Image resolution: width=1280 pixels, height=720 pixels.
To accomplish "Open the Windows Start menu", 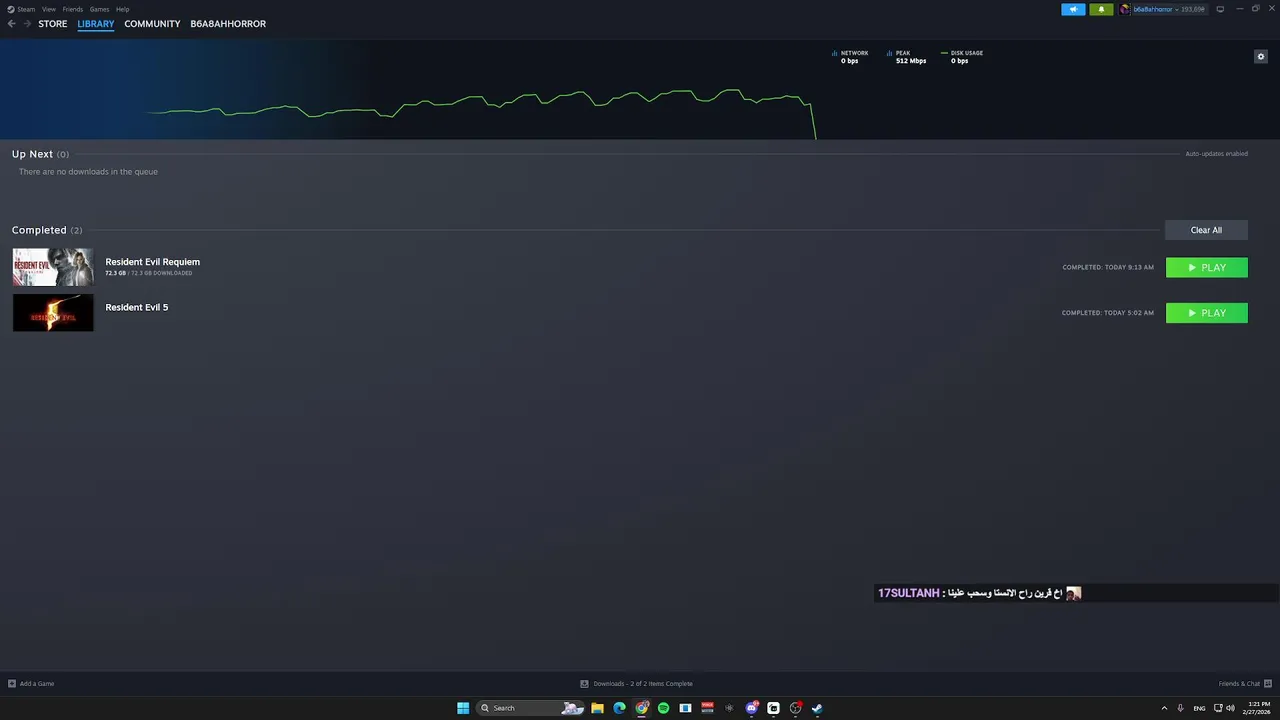I will 463,708.
